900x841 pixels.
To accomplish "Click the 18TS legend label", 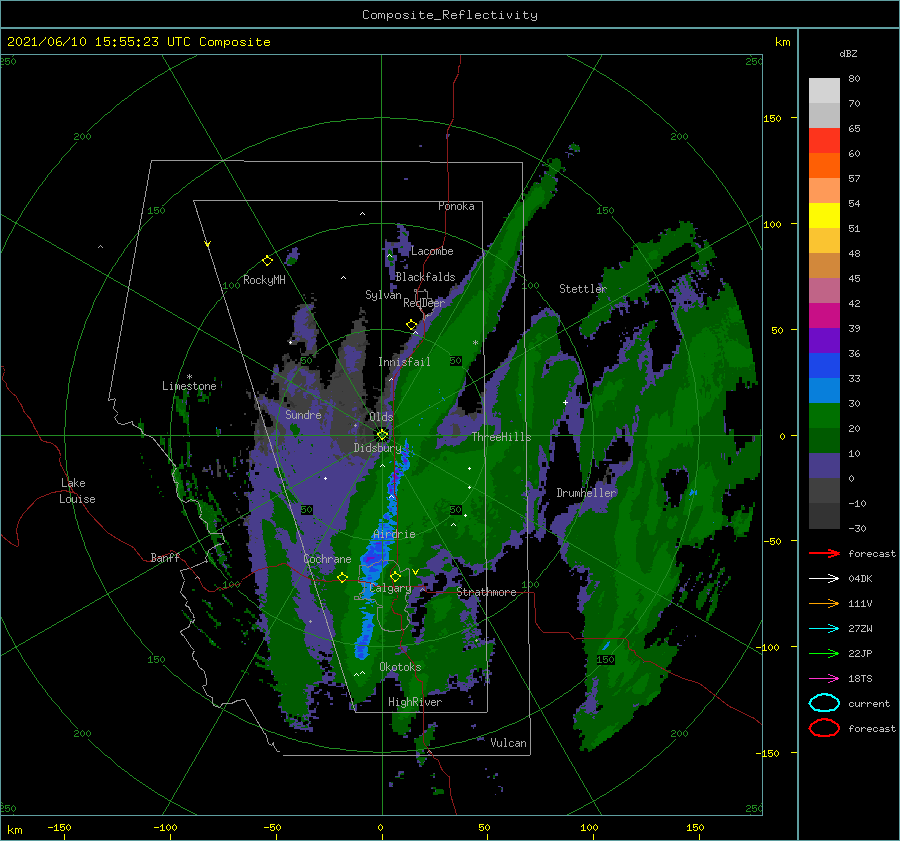I will pos(860,679).
